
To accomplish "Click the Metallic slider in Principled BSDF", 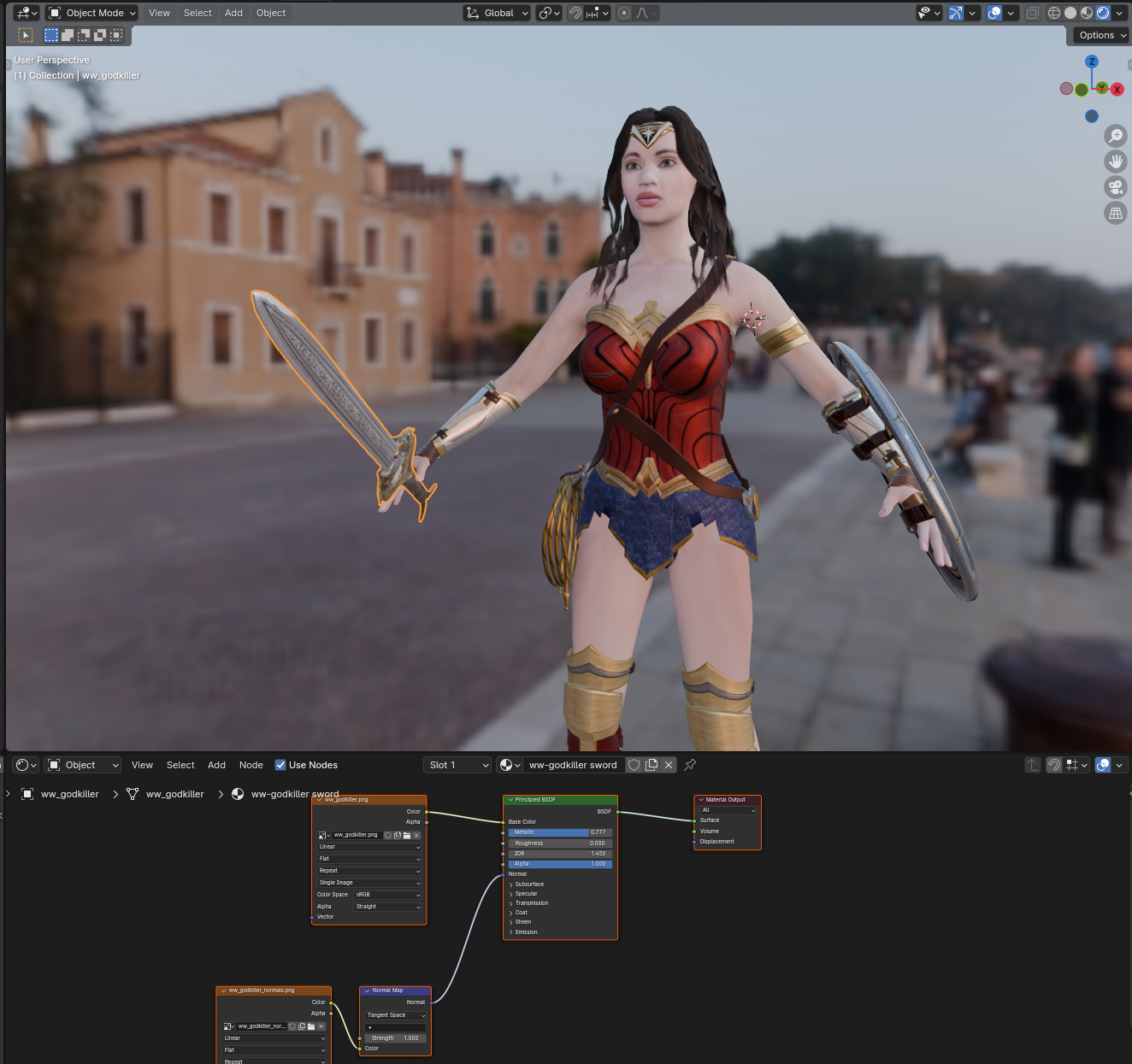I will (559, 832).
